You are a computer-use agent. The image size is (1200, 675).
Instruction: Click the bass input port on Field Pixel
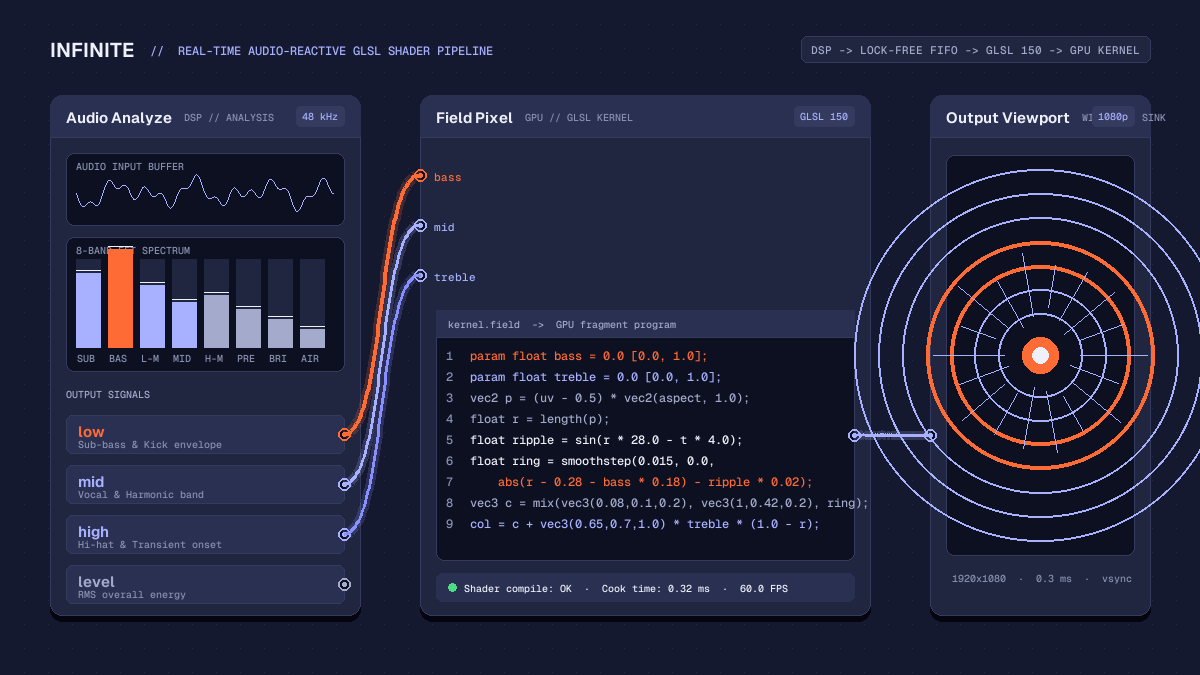(420, 176)
